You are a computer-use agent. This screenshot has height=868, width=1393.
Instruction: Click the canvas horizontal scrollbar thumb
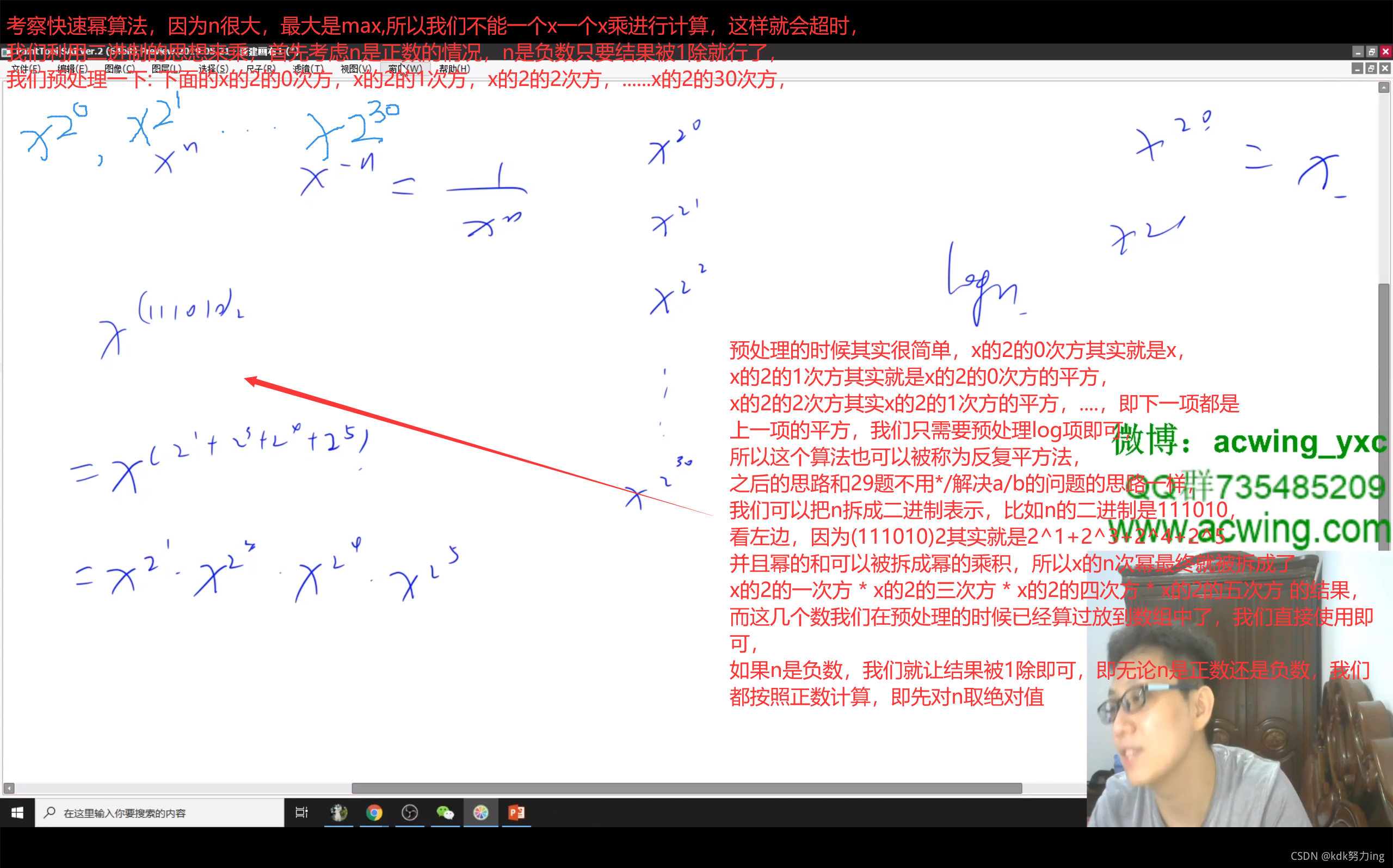pos(687,788)
